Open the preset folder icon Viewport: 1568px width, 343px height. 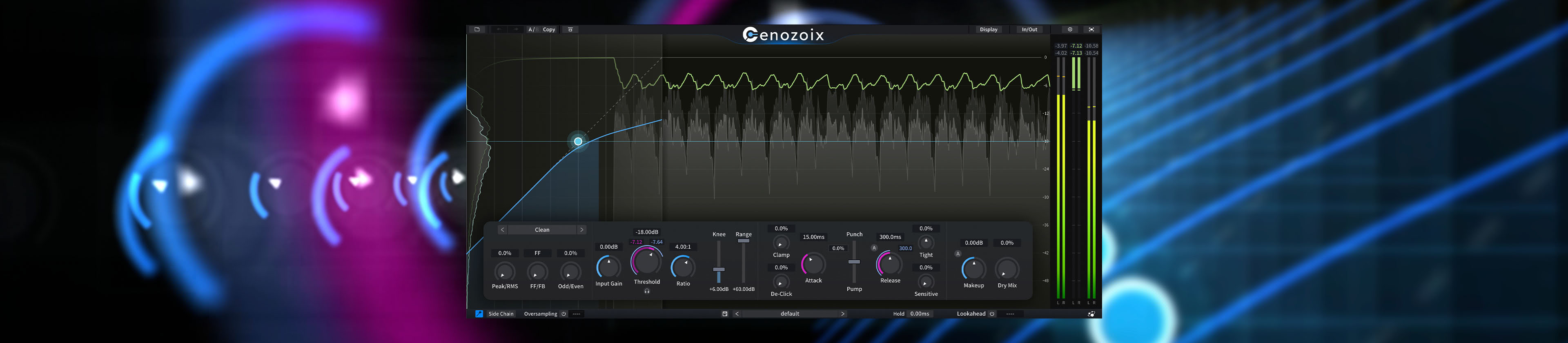pyautogui.click(x=477, y=29)
